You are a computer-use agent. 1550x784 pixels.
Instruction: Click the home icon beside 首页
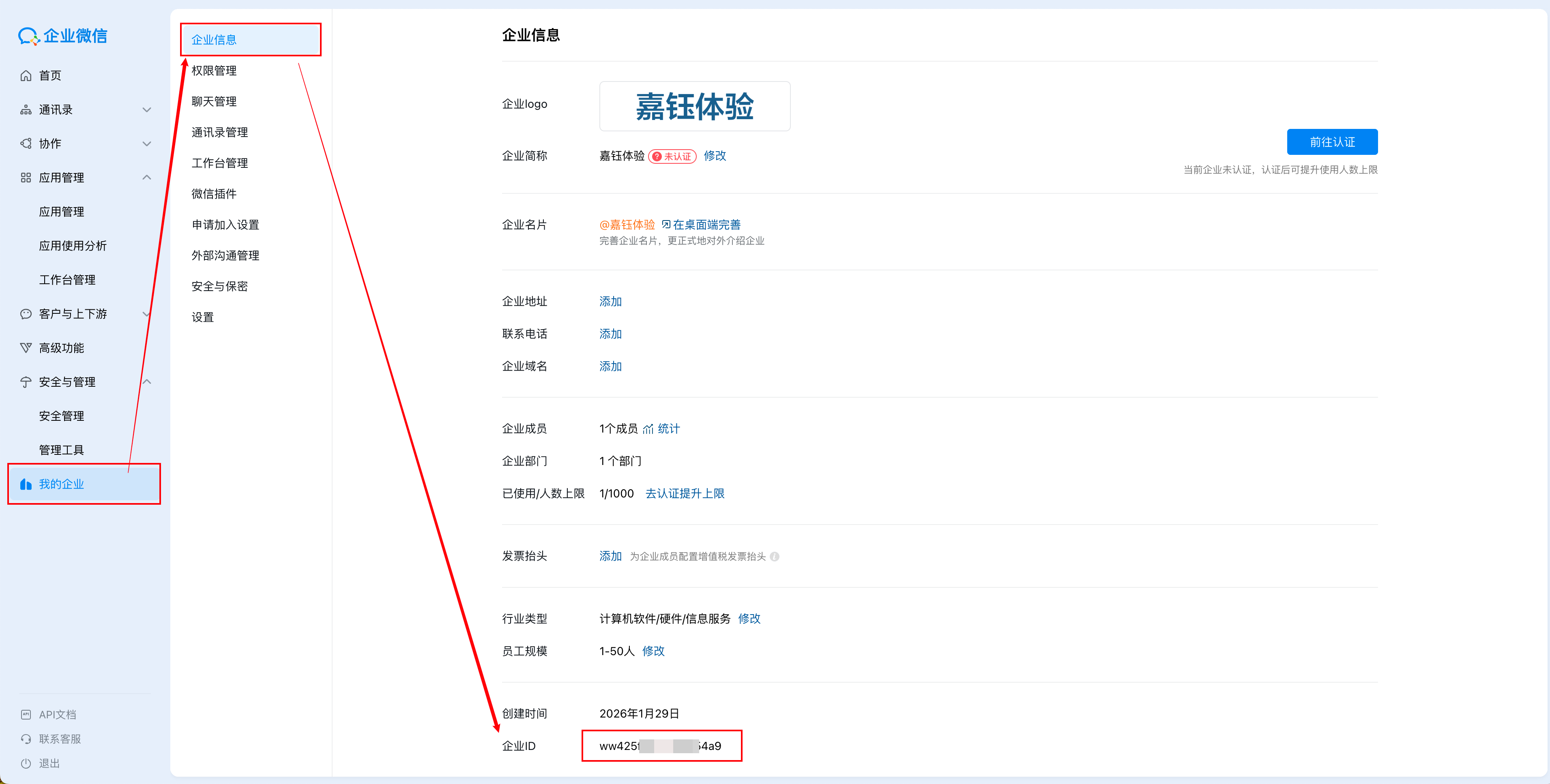(x=26, y=76)
